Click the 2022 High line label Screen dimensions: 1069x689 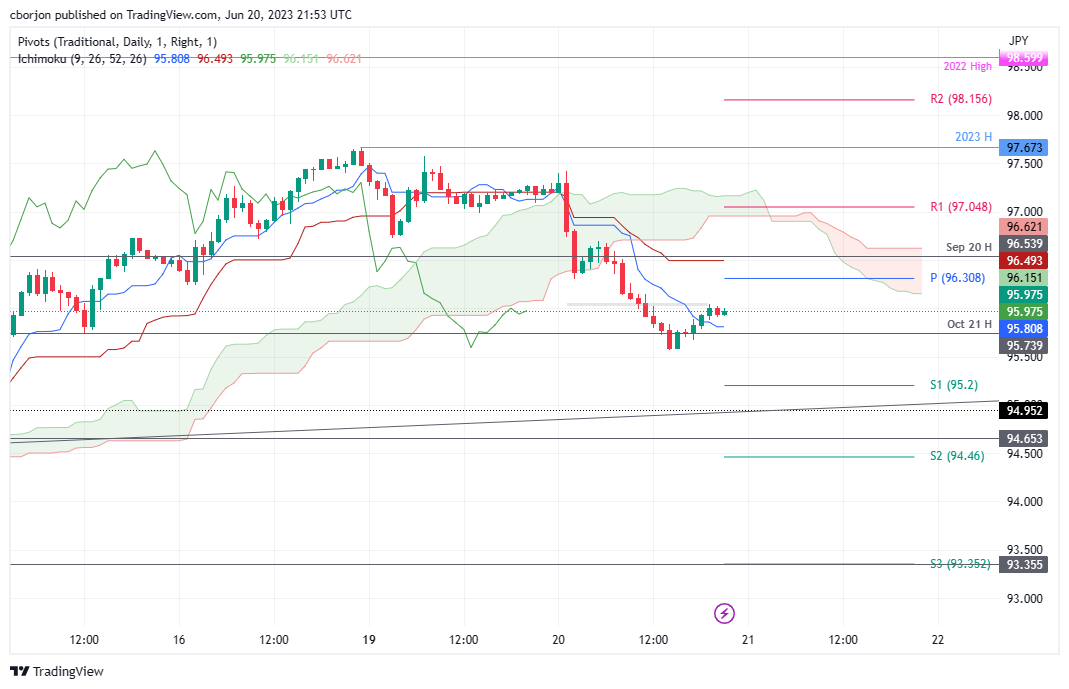tap(967, 66)
